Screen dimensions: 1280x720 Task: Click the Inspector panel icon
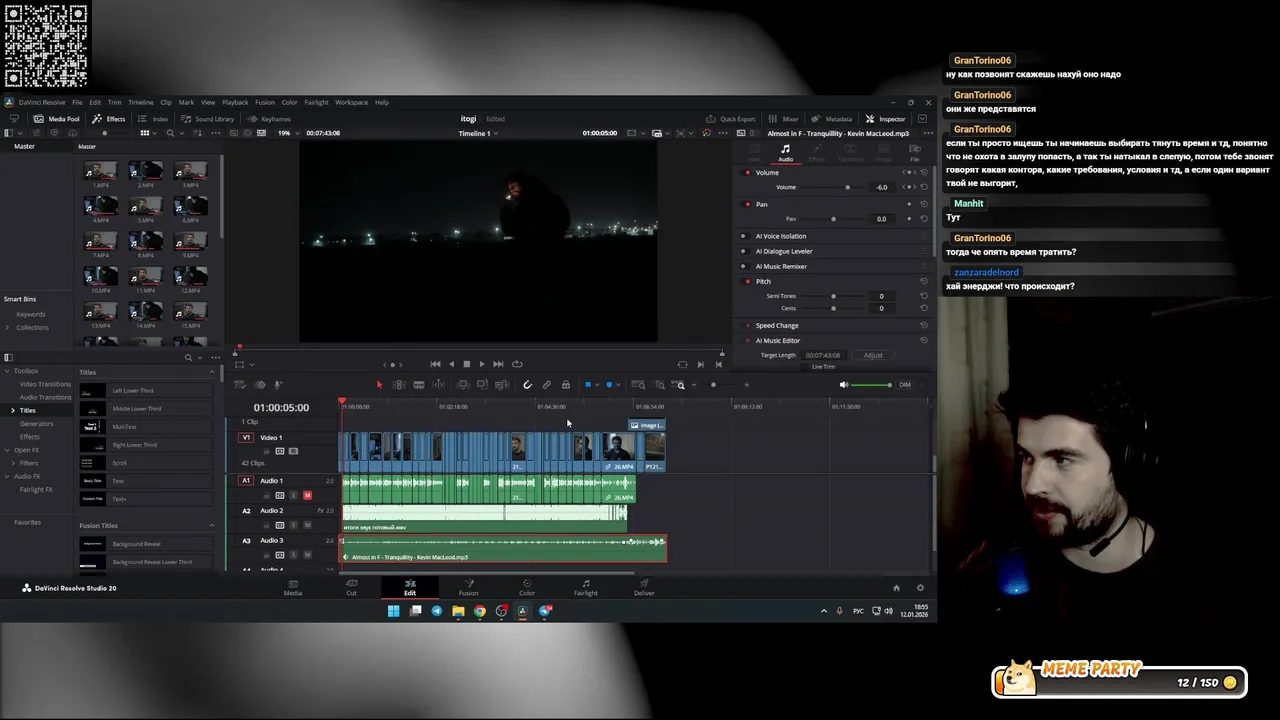885,119
